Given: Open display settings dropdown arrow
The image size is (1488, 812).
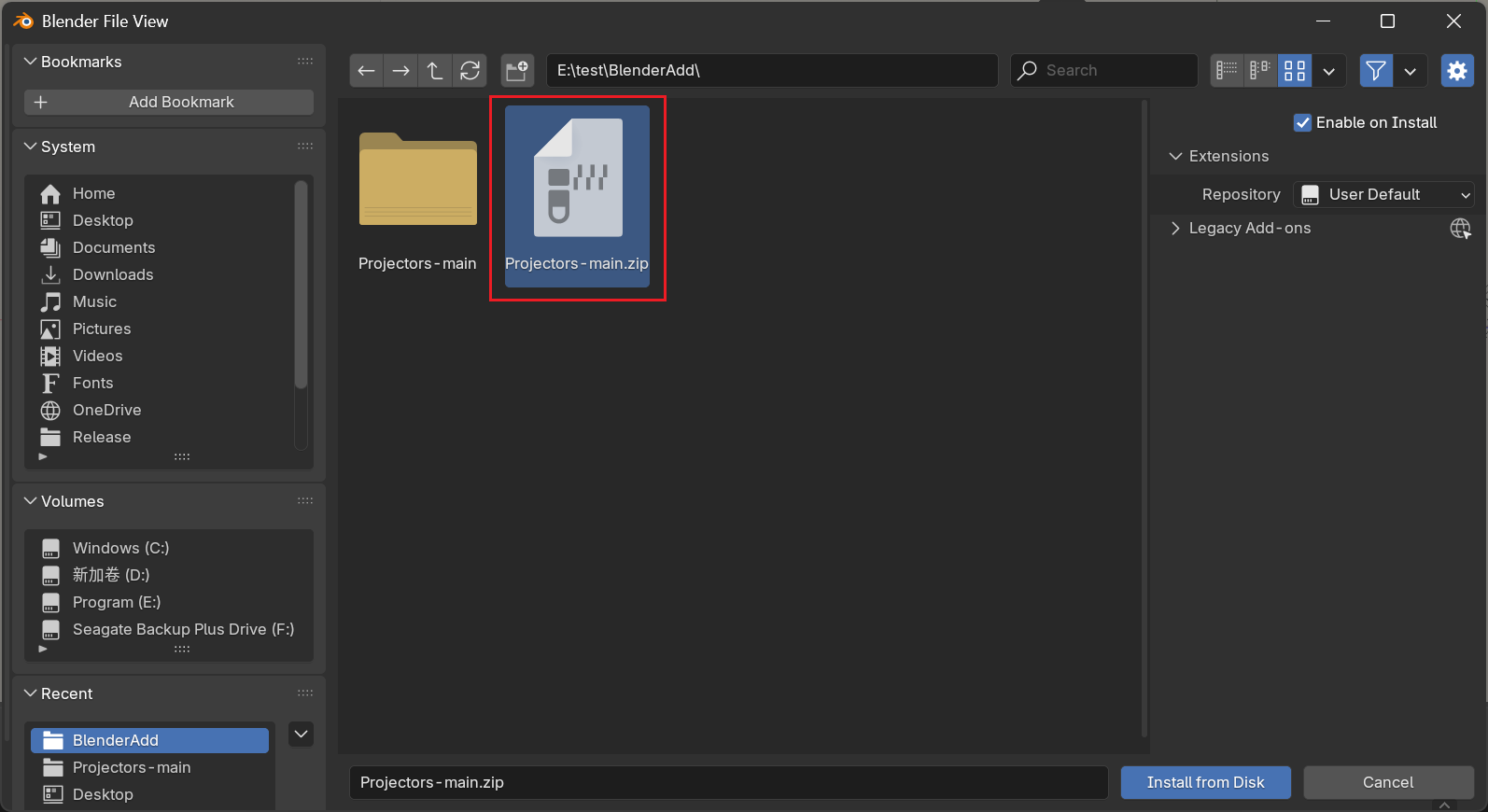Looking at the screenshot, I should pos(1329,70).
